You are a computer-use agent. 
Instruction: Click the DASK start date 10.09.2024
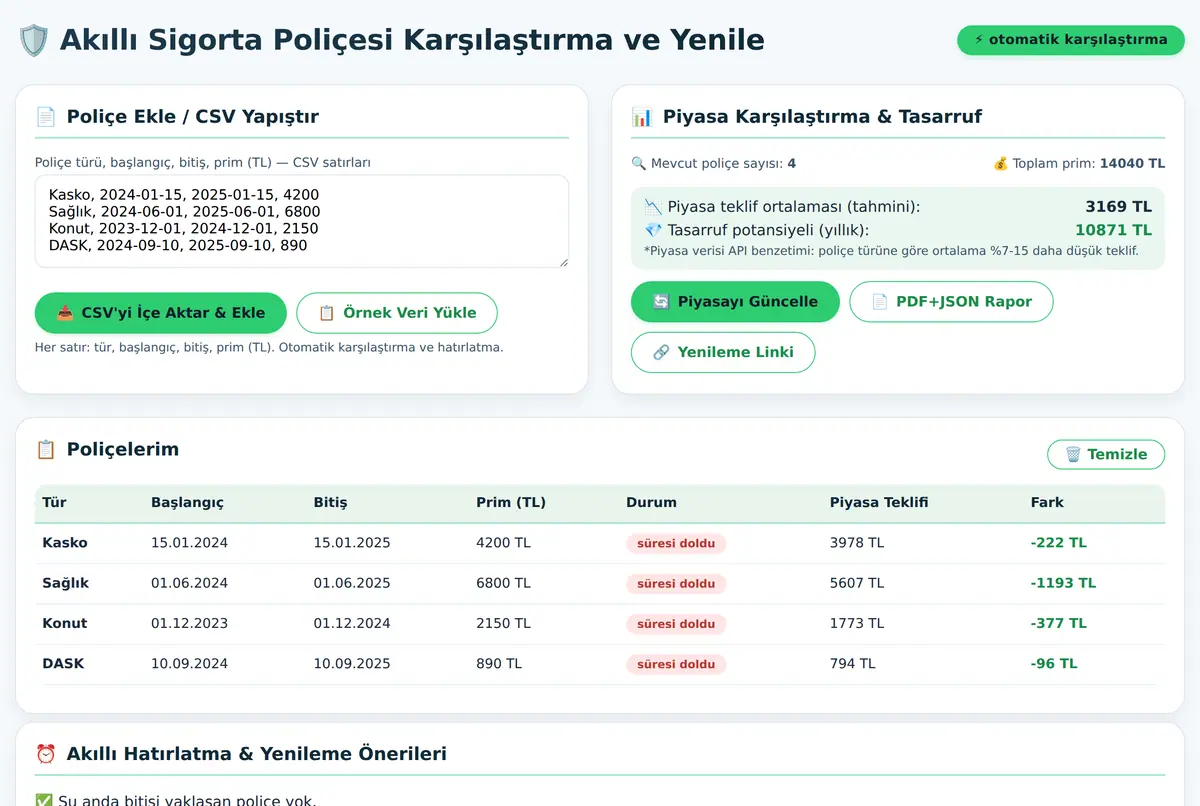190,663
